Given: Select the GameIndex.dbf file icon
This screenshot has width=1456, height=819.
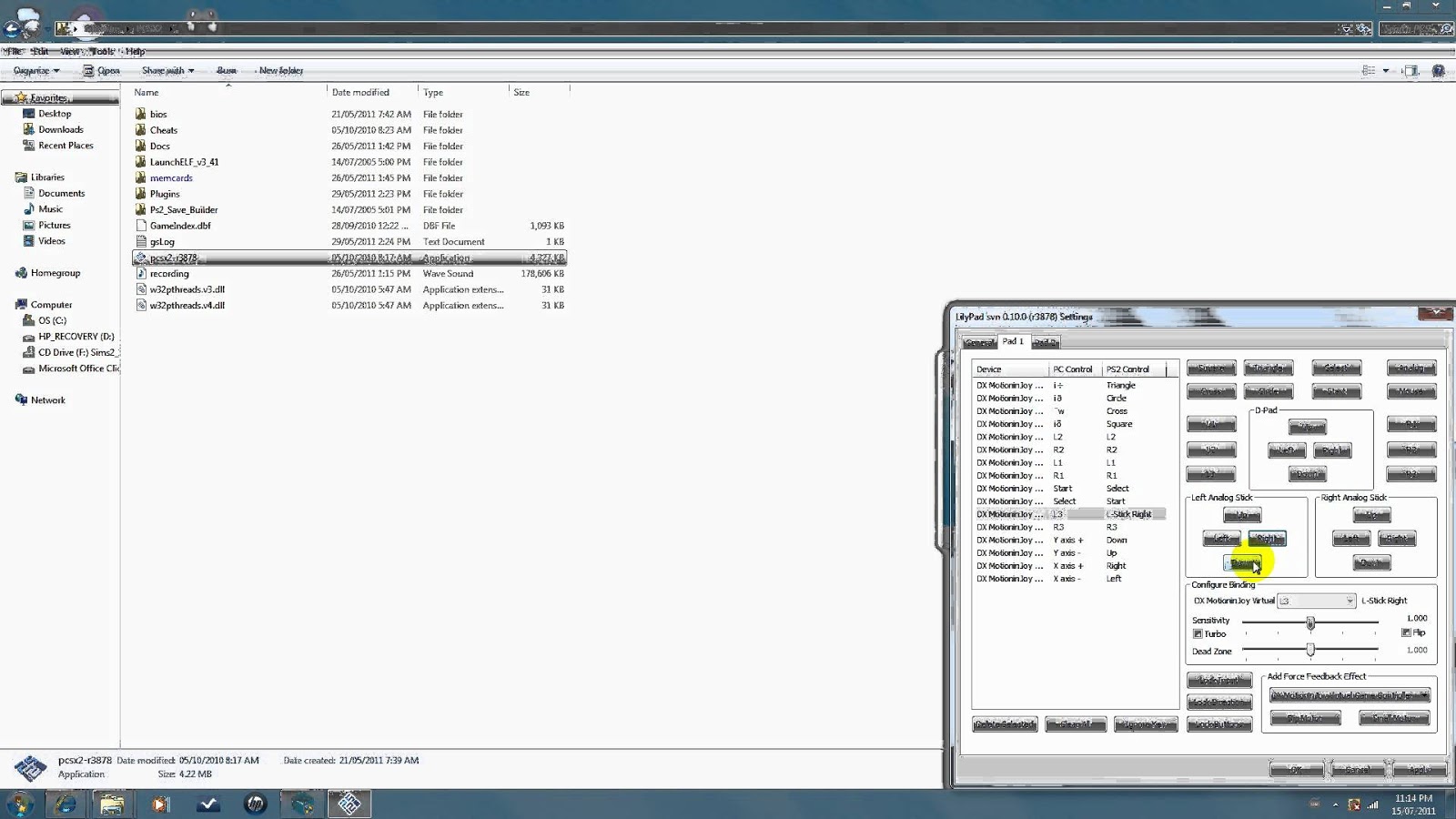Looking at the screenshot, I should point(141,226).
